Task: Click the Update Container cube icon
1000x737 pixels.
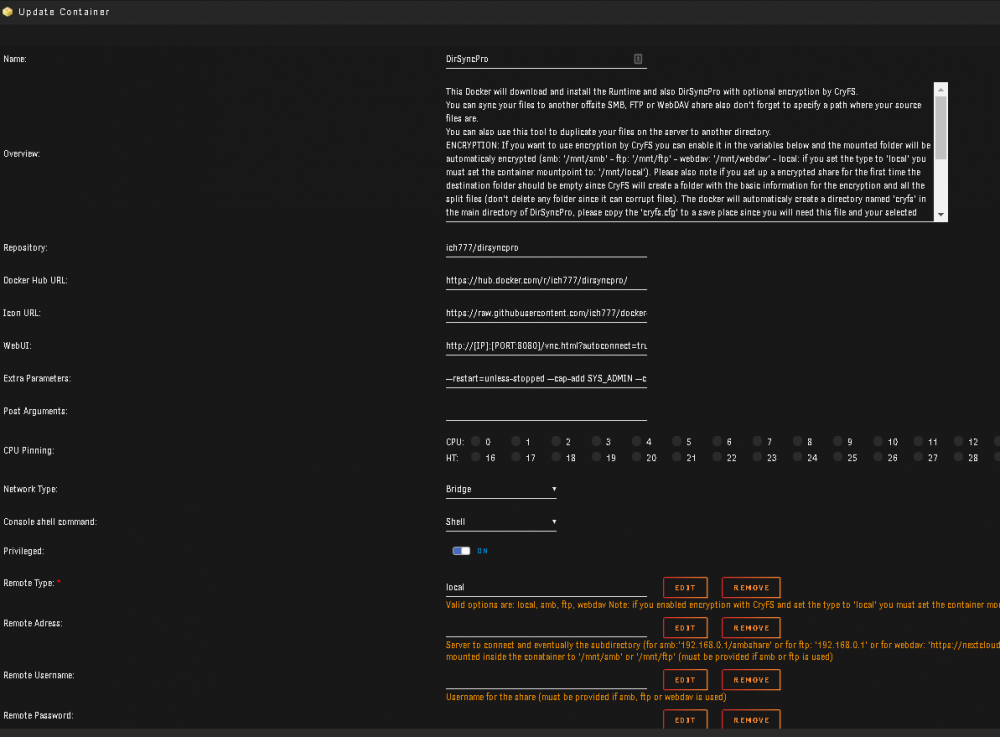Action: (x=8, y=11)
